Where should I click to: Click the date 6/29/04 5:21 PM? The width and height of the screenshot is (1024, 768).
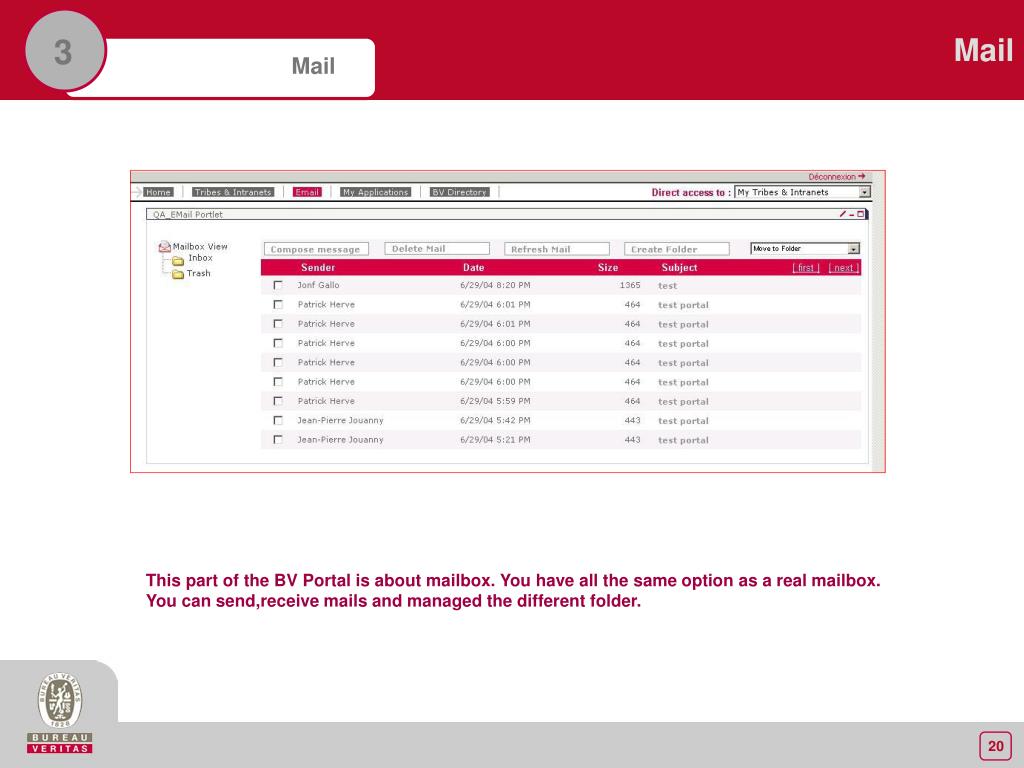[495, 440]
